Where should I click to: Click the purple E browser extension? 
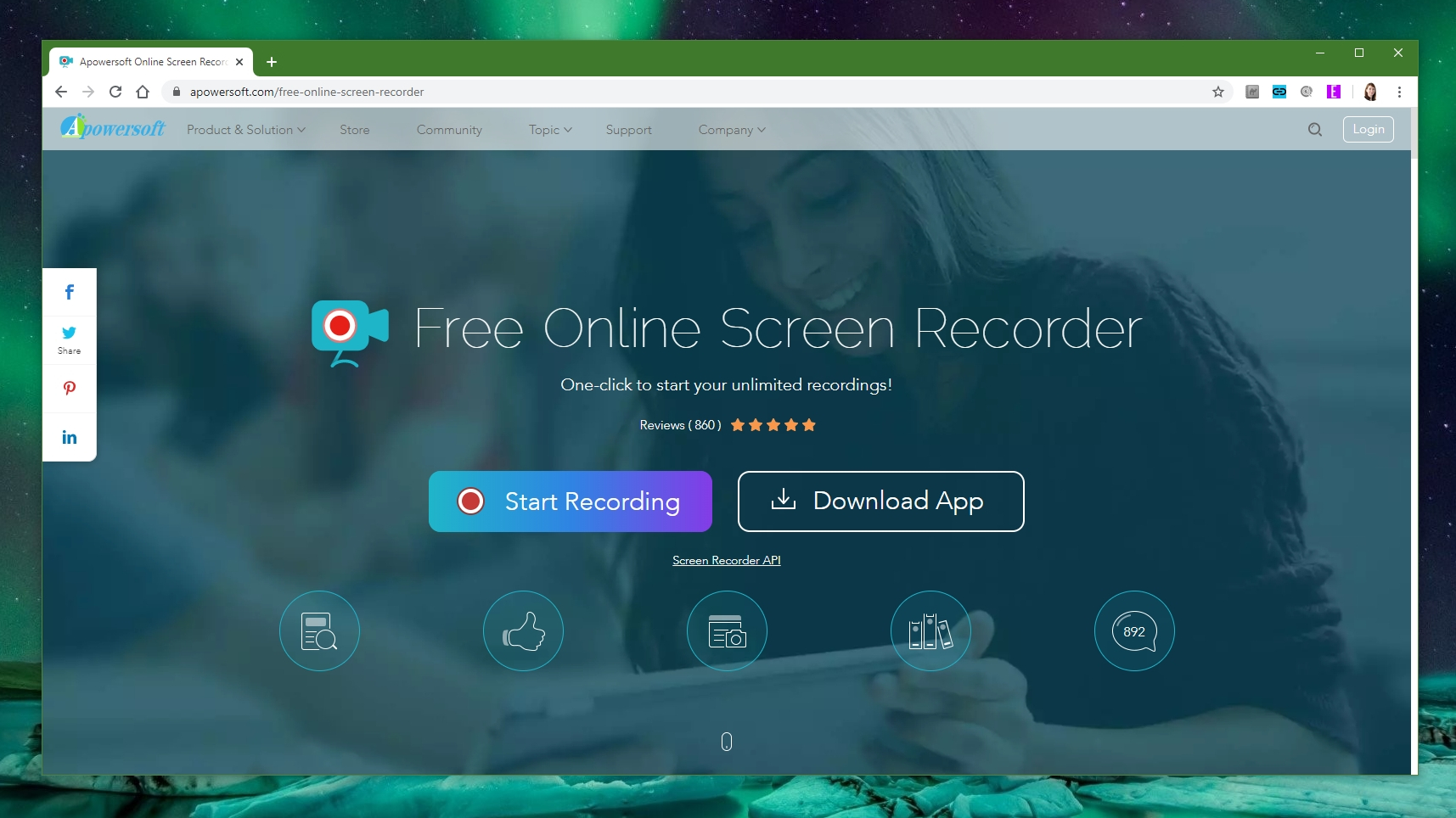click(x=1335, y=92)
